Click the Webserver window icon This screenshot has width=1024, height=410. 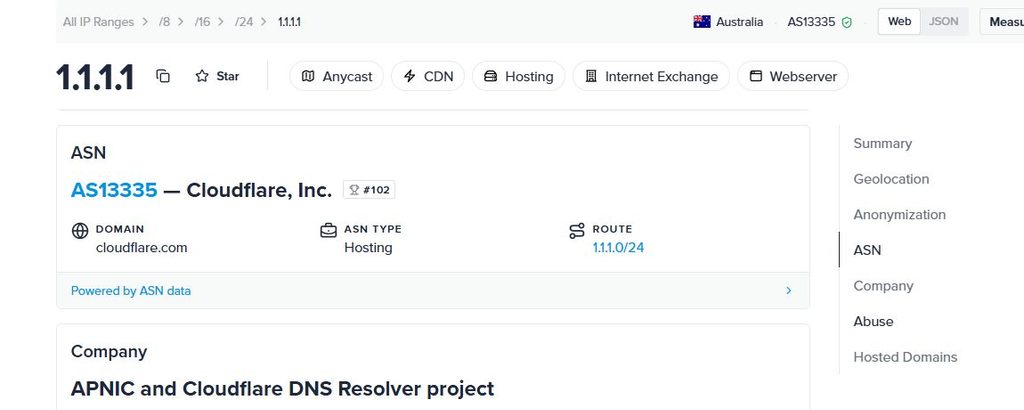(x=756, y=76)
